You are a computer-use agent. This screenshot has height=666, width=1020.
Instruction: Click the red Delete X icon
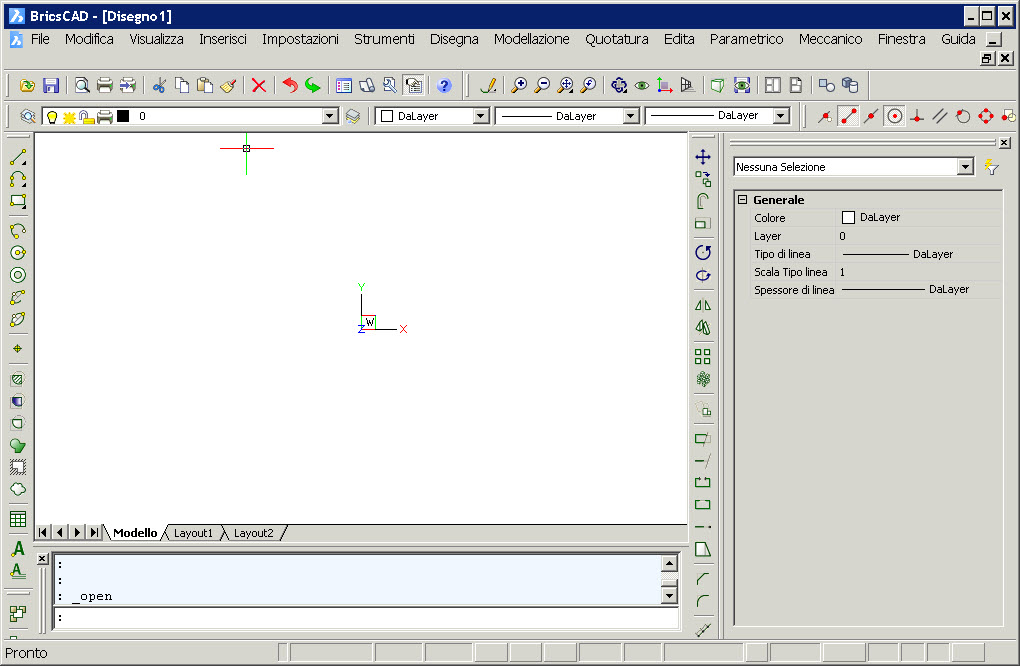(258, 86)
